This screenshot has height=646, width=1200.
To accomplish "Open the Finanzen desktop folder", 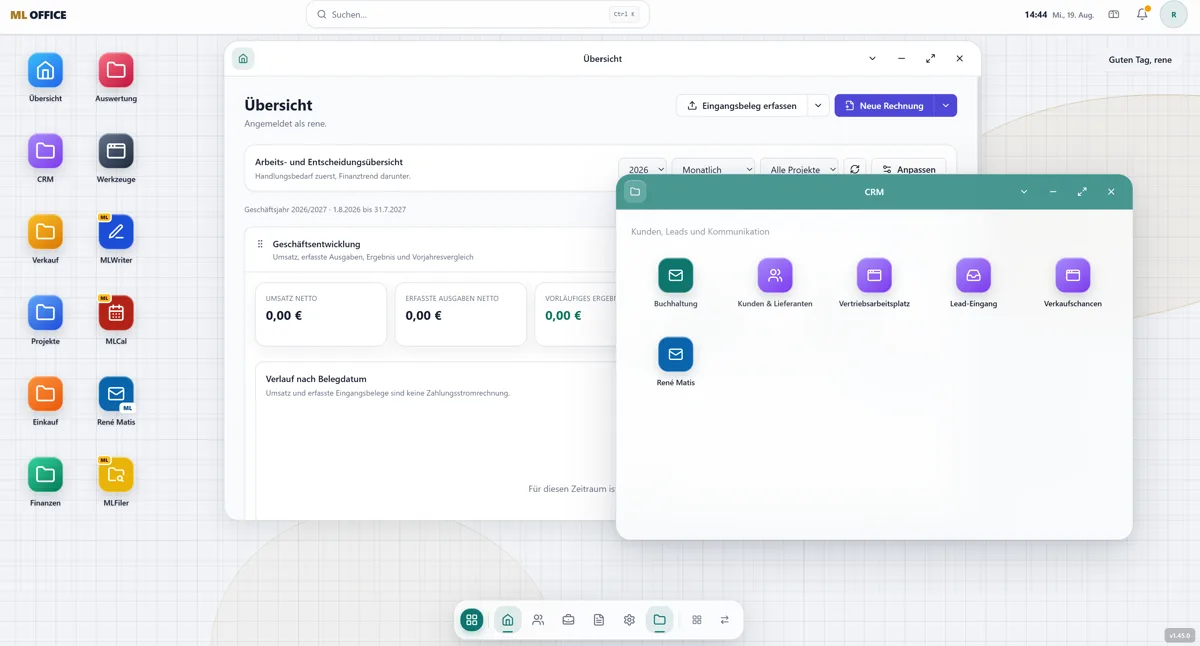I will tap(45, 475).
